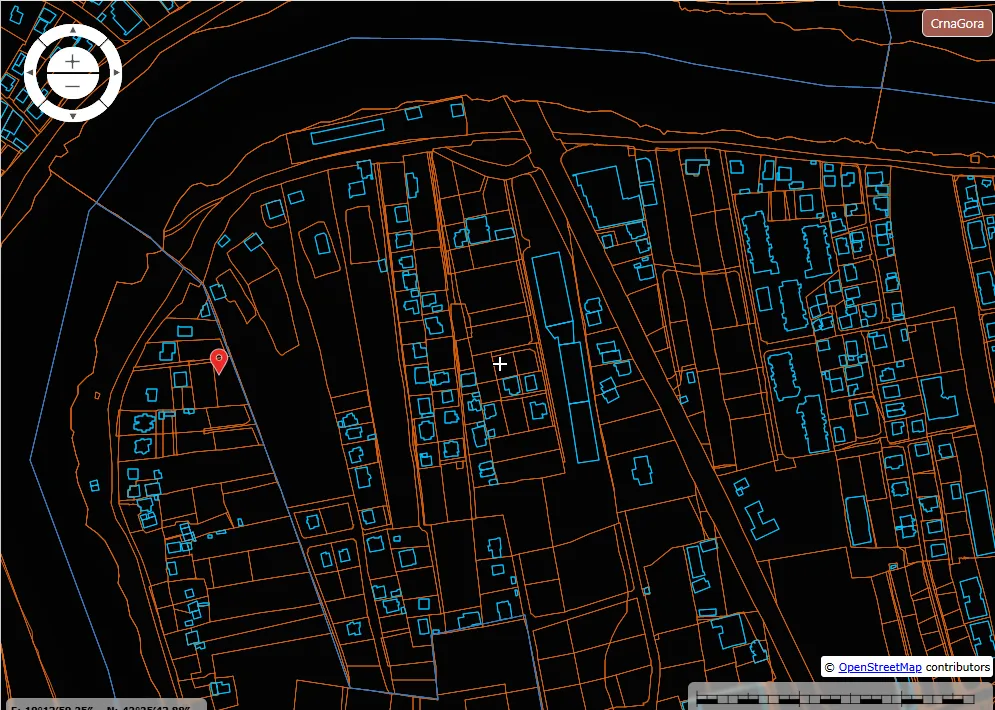This screenshot has height=710, width=995.
Task: Click the map scale bar
Action: click(841, 697)
